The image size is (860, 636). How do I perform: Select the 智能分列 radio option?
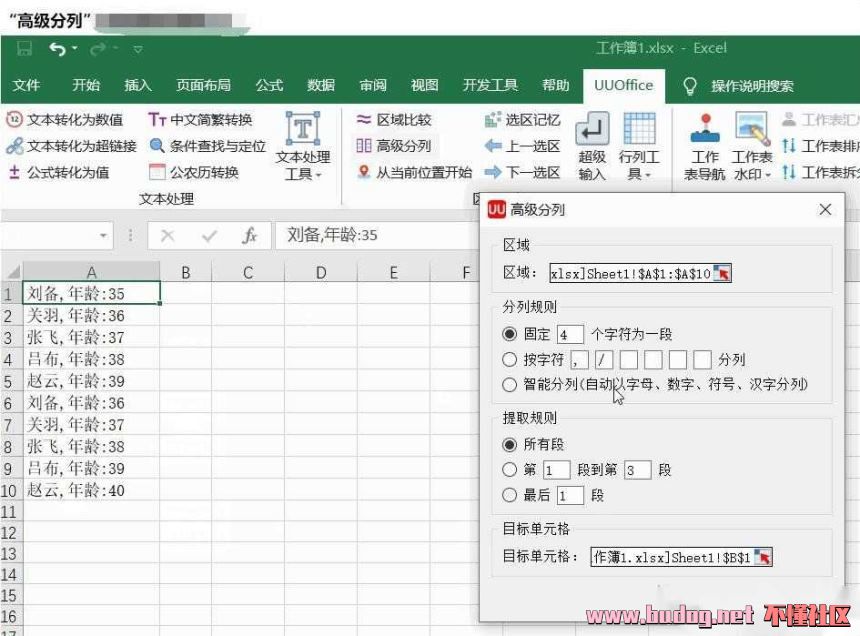point(510,384)
